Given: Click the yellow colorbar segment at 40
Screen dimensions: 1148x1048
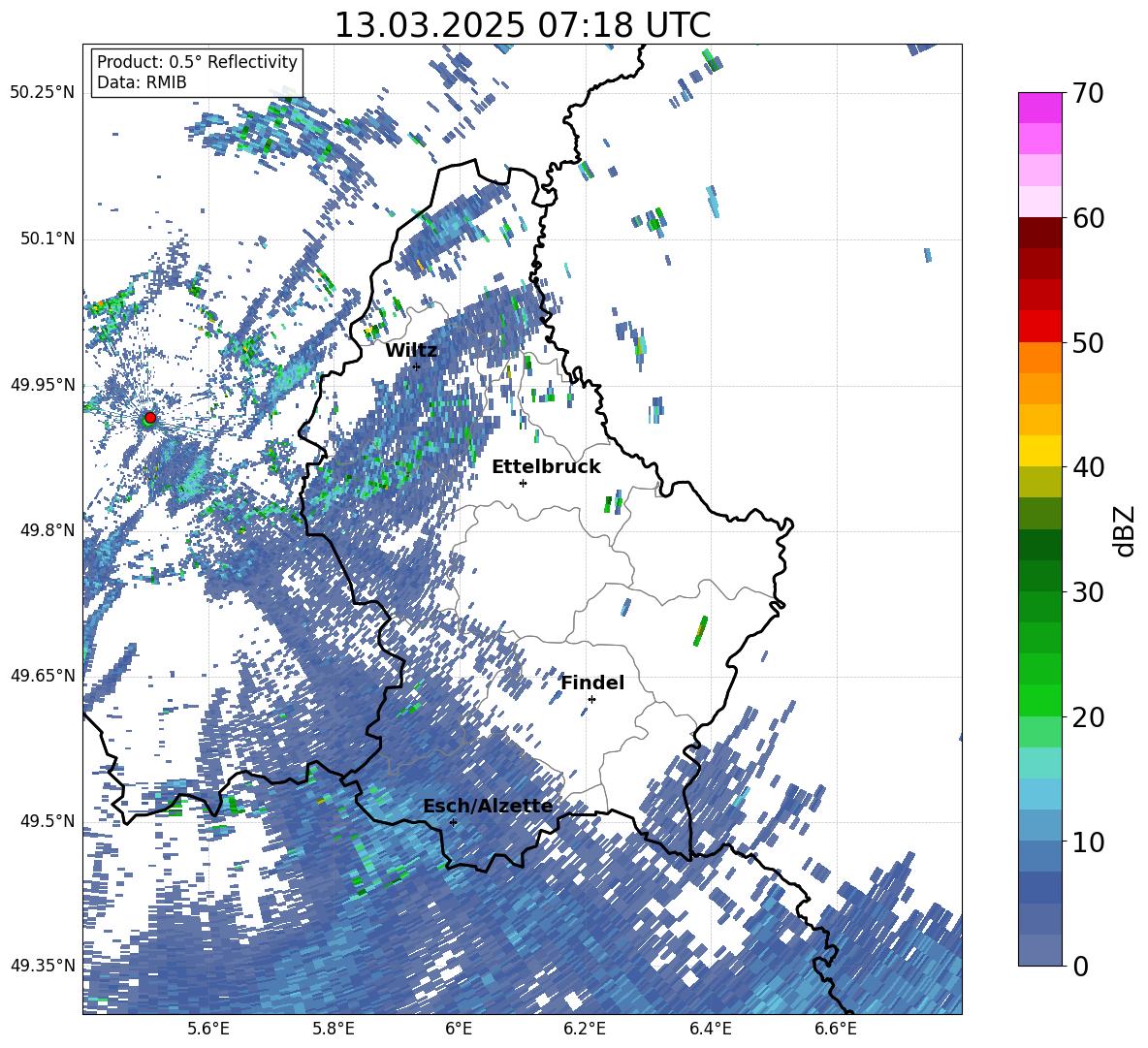Looking at the screenshot, I should coord(1039,452).
